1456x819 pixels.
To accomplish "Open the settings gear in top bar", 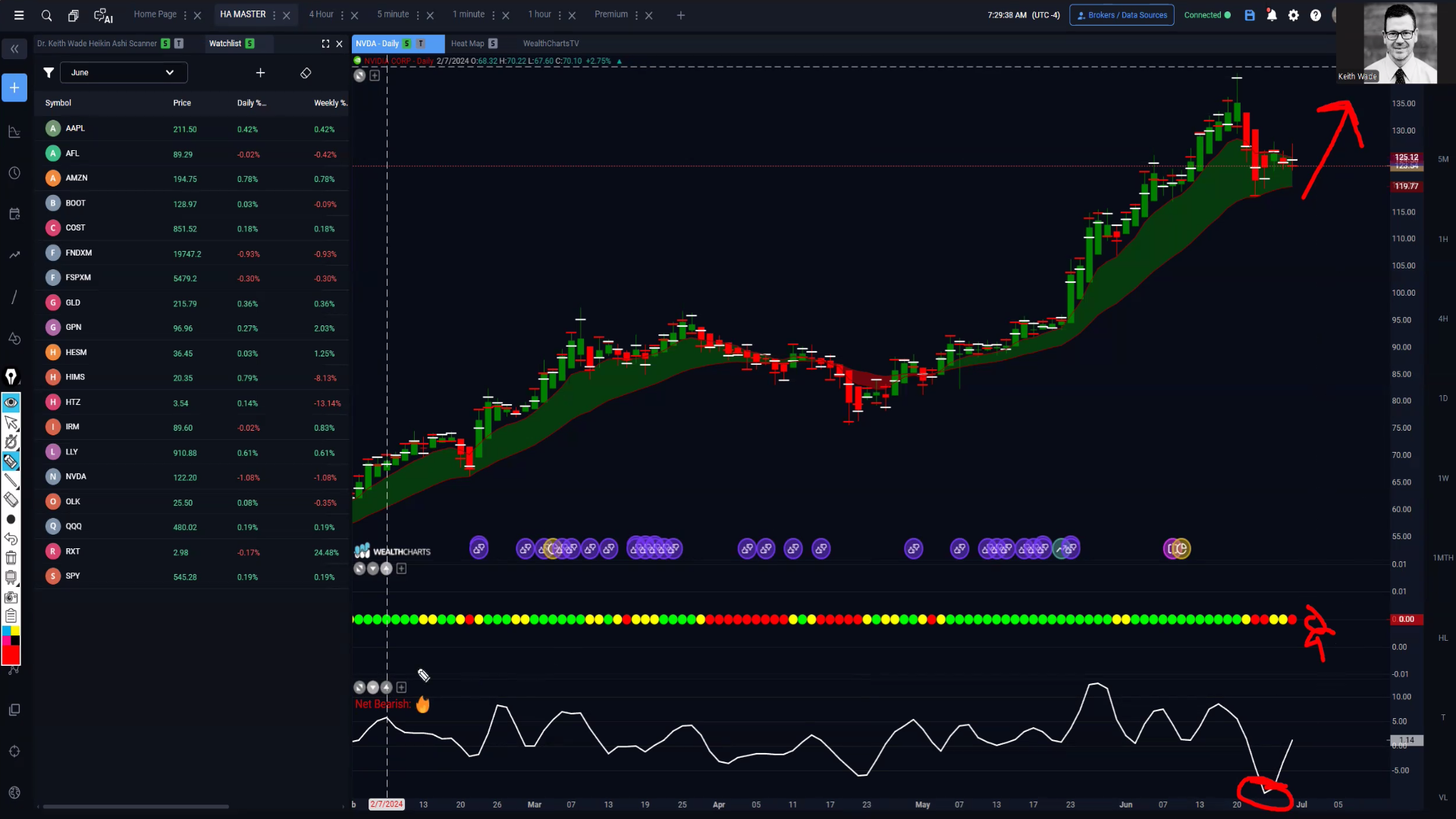I will pyautogui.click(x=1294, y=15).
